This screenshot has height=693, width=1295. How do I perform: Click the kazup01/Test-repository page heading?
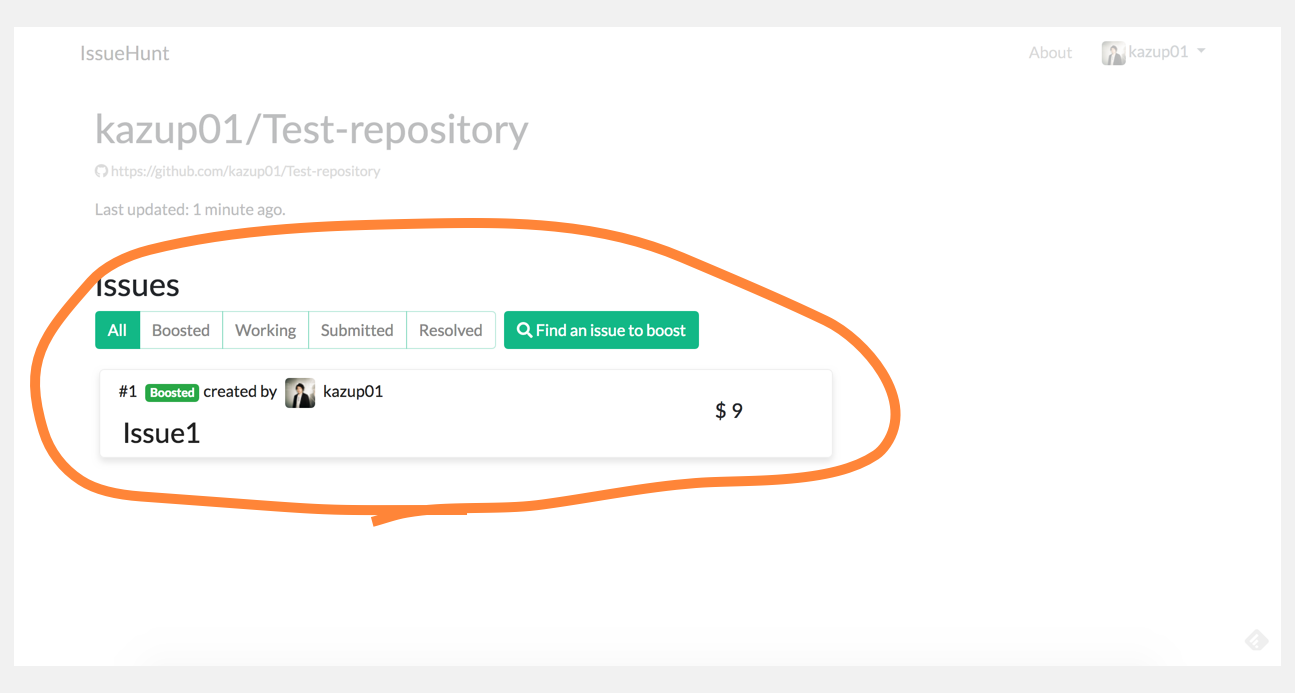(311, 130)
